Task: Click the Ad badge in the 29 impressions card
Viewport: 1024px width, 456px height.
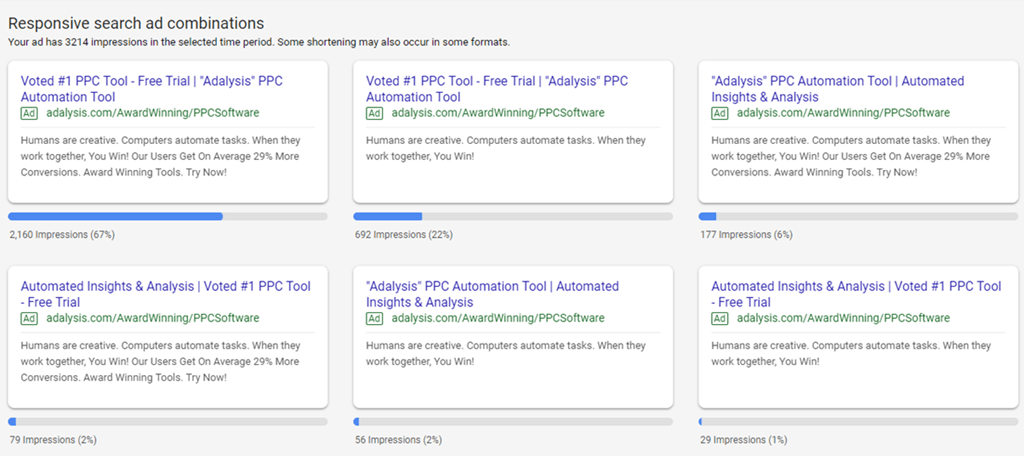Action: 719,319
